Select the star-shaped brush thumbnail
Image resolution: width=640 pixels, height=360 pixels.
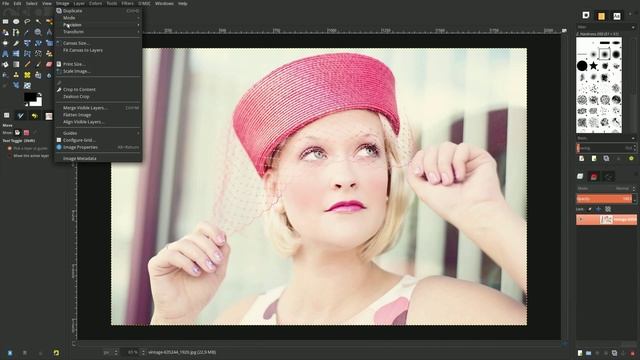[x=593, y=65]
